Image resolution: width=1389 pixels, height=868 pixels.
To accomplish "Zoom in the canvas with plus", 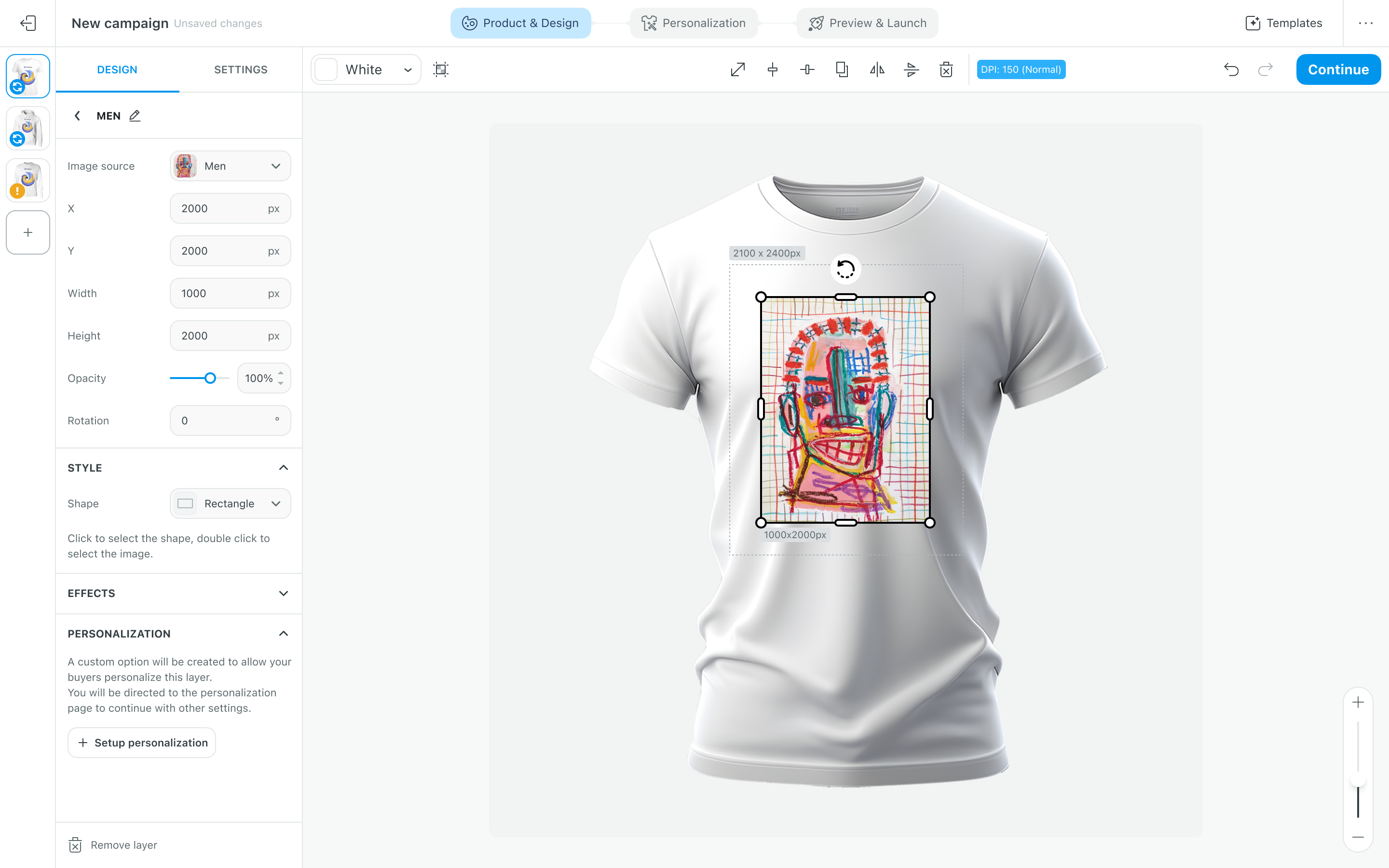I will pos(1358,702).
